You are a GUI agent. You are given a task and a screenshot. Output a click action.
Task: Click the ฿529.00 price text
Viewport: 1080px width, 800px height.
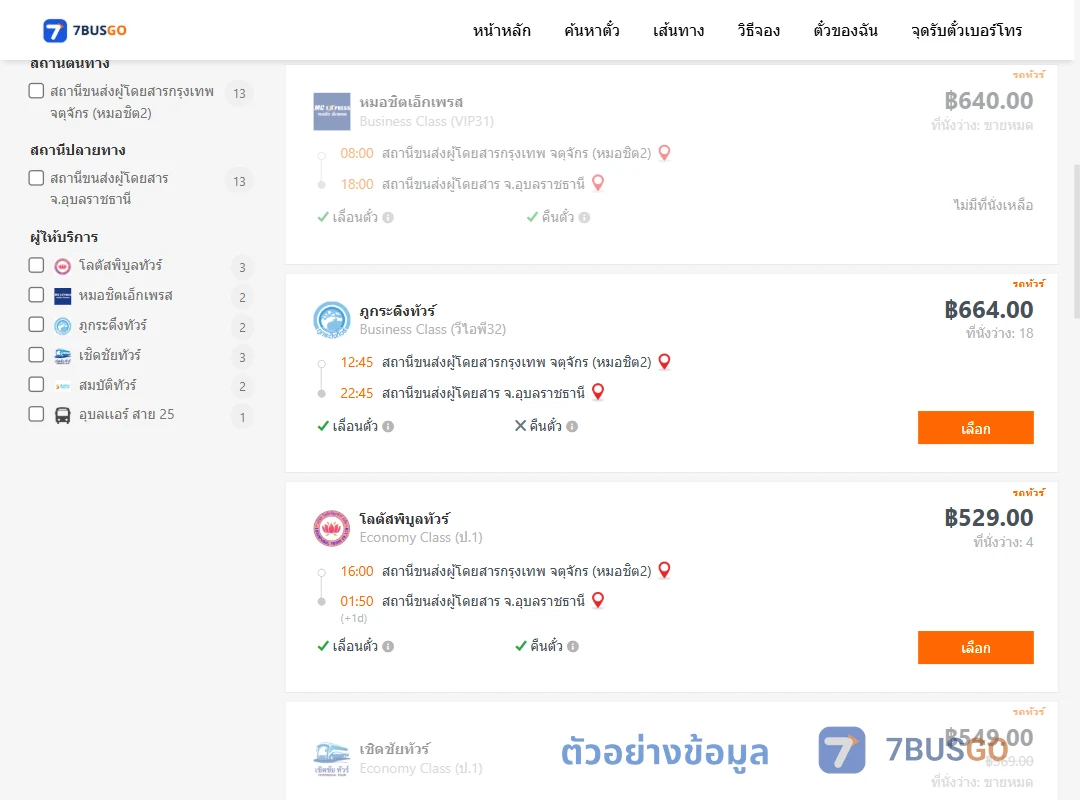click(x=988, y=517)
